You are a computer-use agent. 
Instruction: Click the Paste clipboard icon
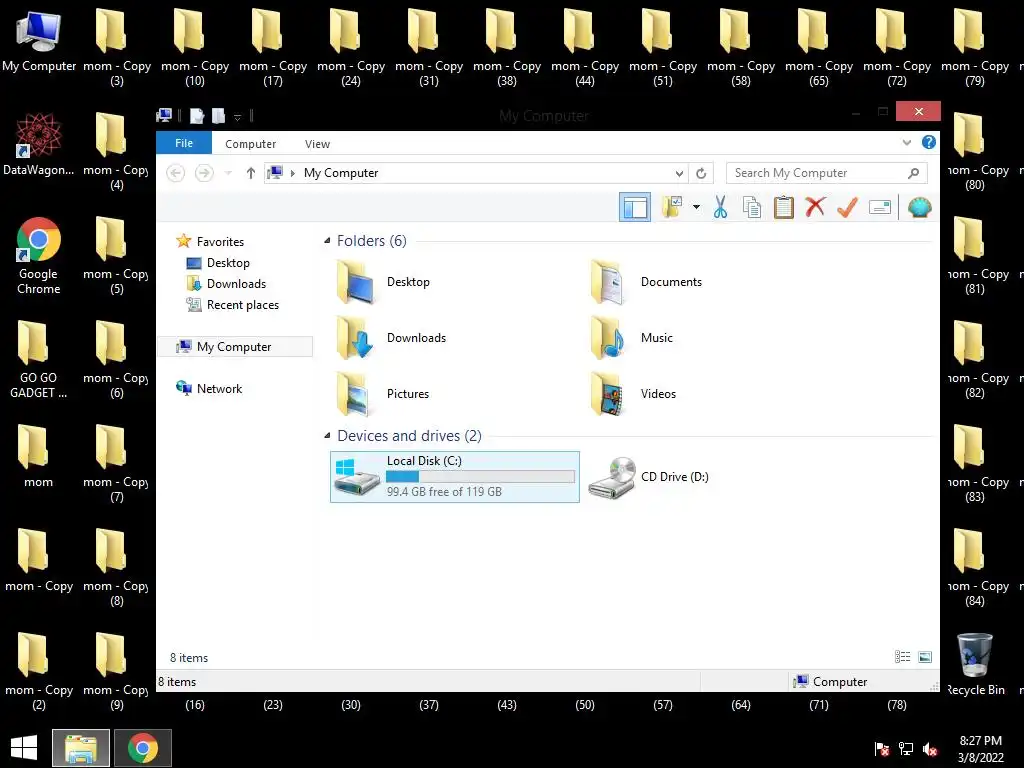784,207
